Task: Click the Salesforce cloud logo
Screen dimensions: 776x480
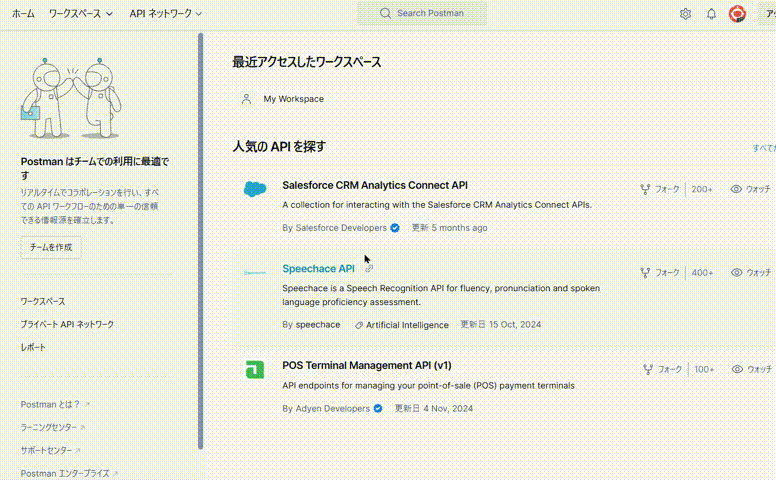Action: (255, 189)
